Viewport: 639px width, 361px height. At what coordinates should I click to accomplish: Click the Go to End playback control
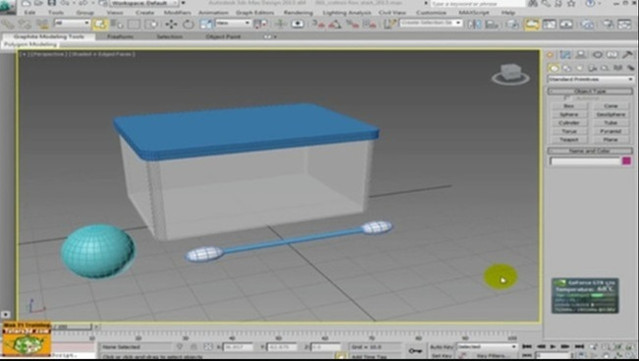(x=580, y=347)
